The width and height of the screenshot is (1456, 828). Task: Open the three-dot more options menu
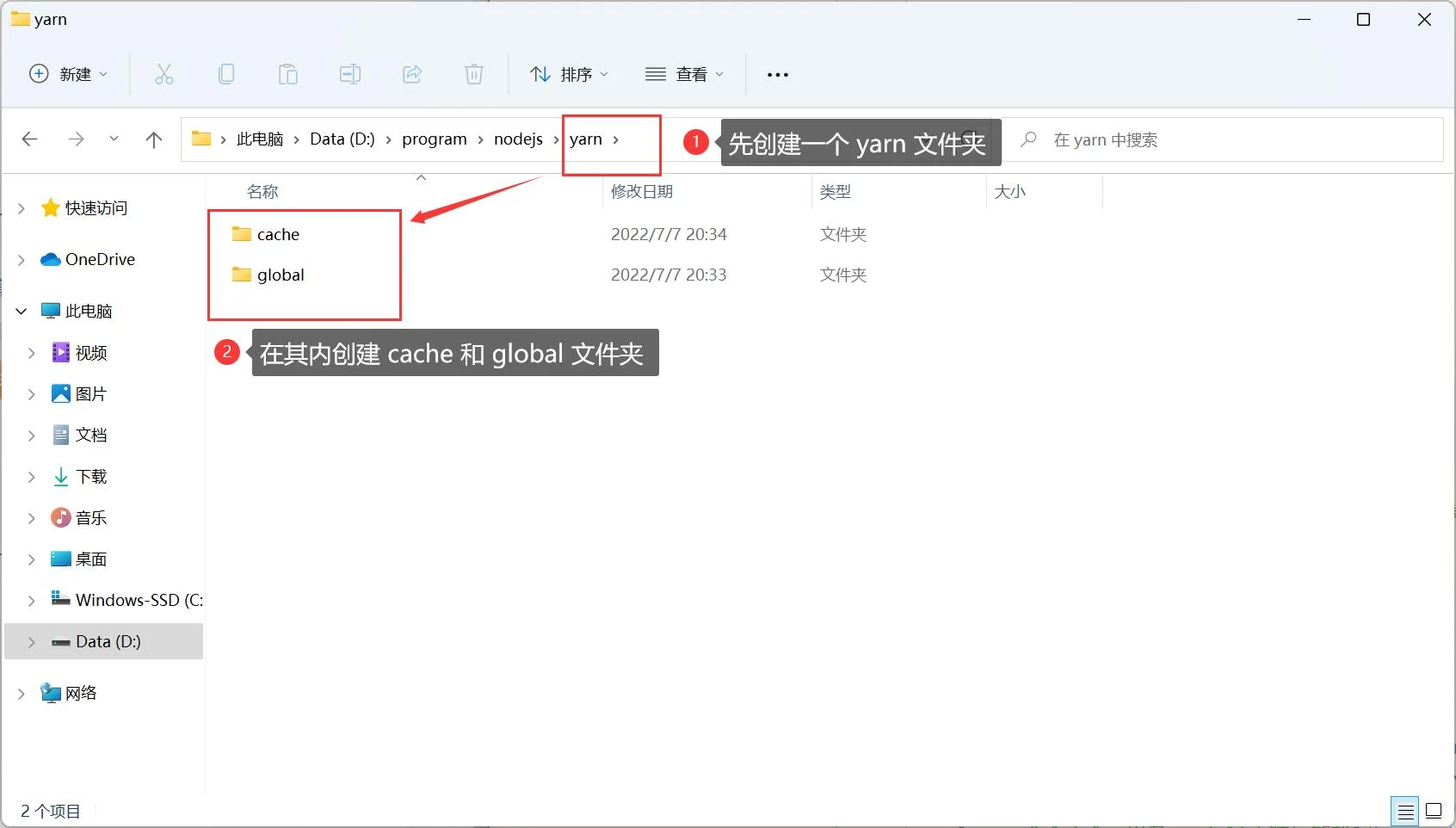pos(777,75)
